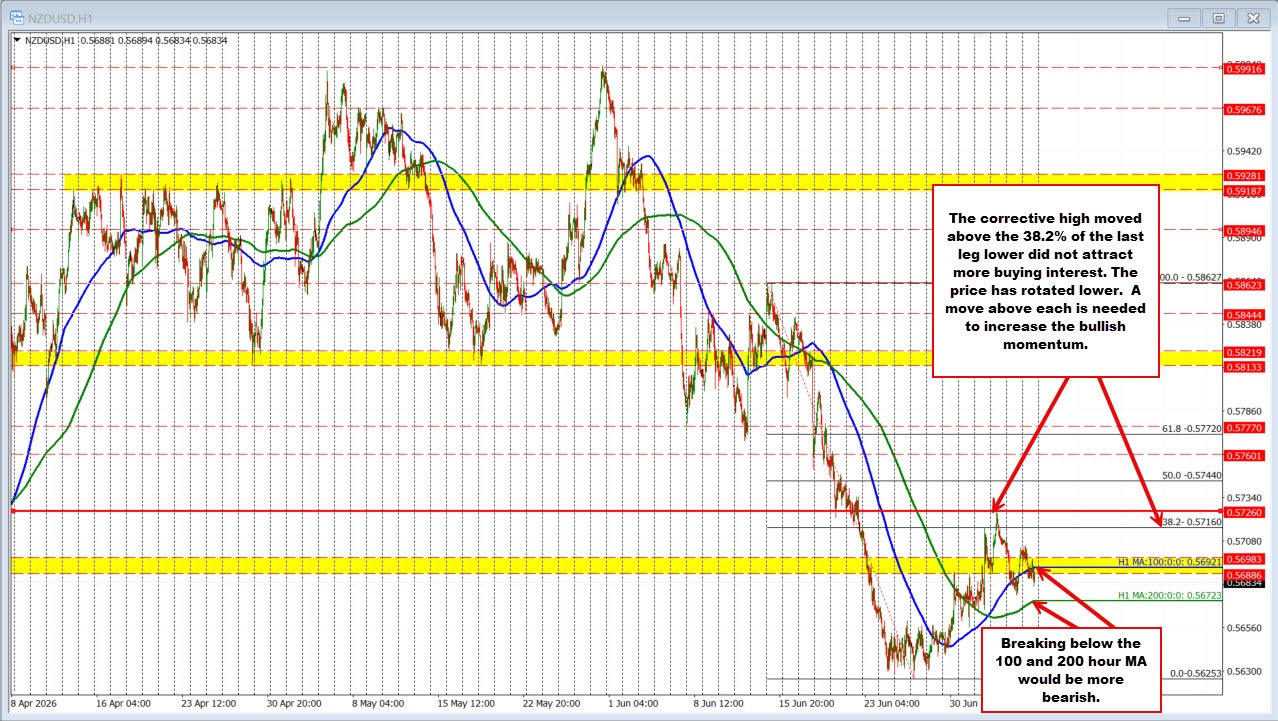Image resolution: width=1278 pixels, height=721 pixels.
Task: Close the NZDUSD,H1 chart window
Action: click(x=1251, y=17)
